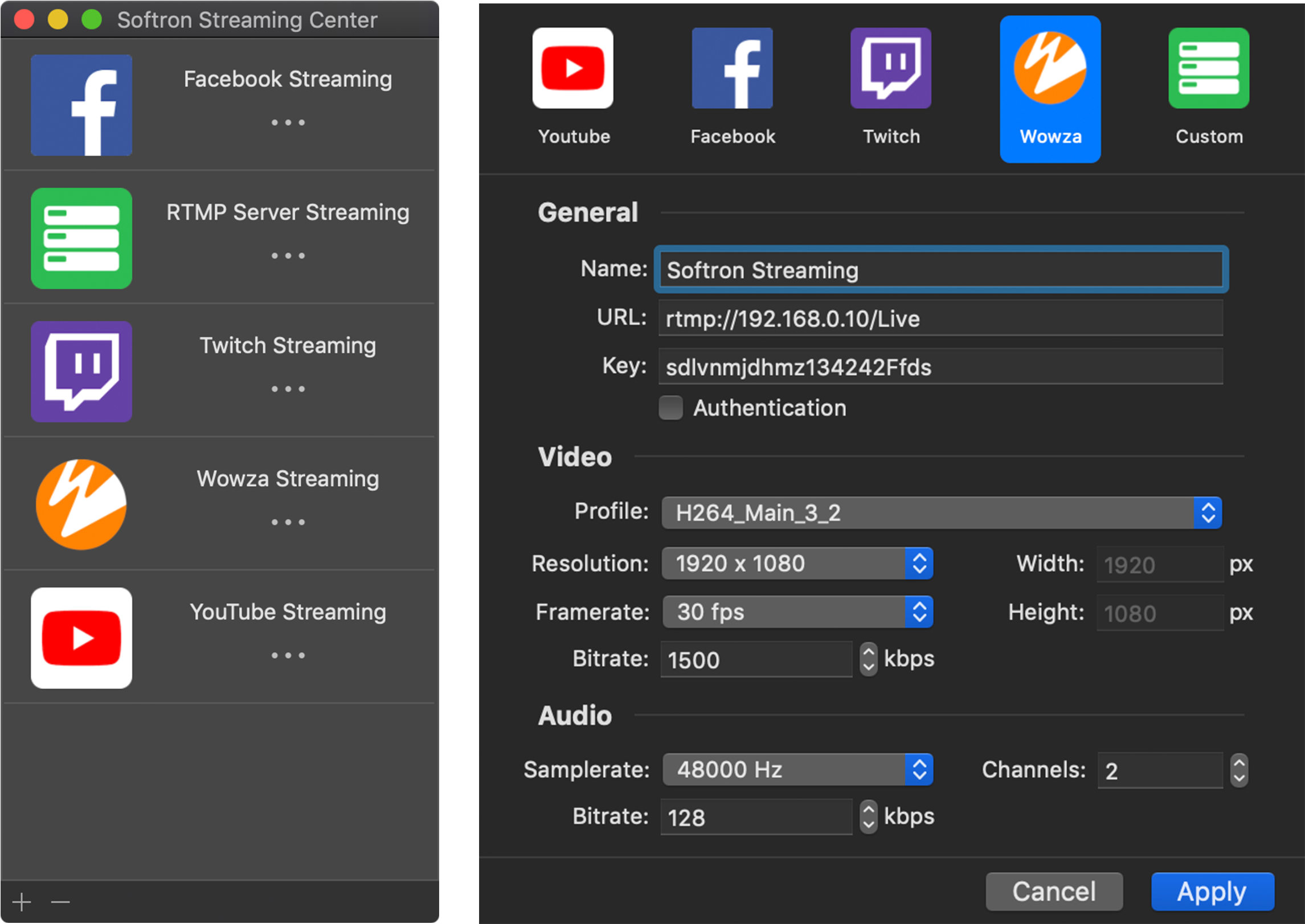Select the YouTube Streaming list icon
The width and height of the screenshot is (1305, 924).
coord(81,638)
